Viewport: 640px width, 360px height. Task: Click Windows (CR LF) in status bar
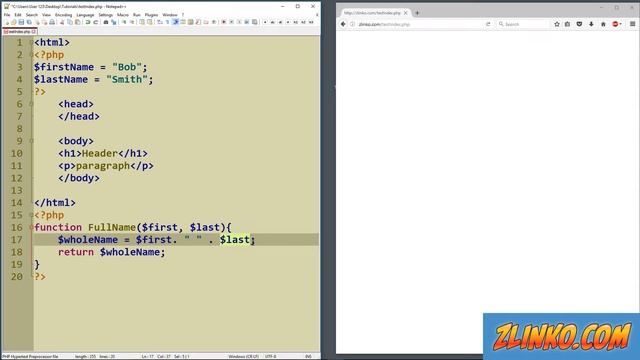[243, 356]
